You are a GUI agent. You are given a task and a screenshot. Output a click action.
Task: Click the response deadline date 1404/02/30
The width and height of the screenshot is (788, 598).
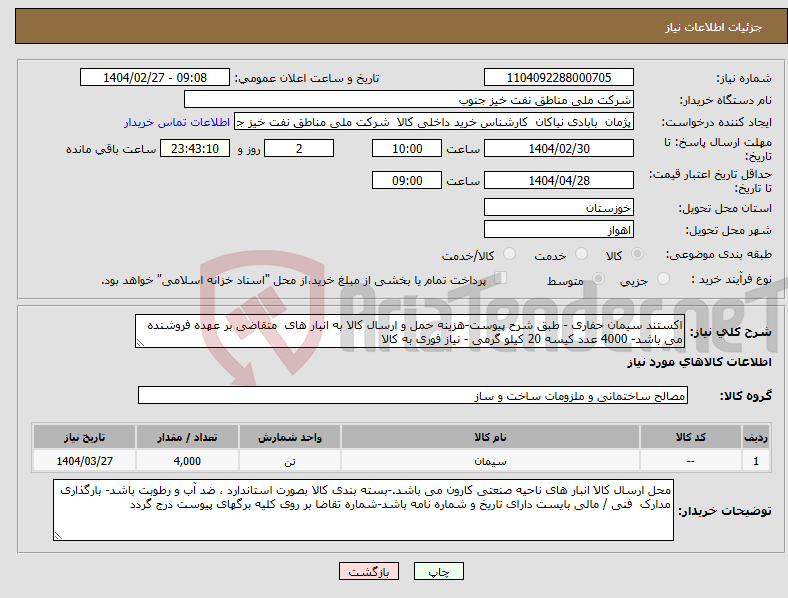pyautogui.click(x=559, y=149)
